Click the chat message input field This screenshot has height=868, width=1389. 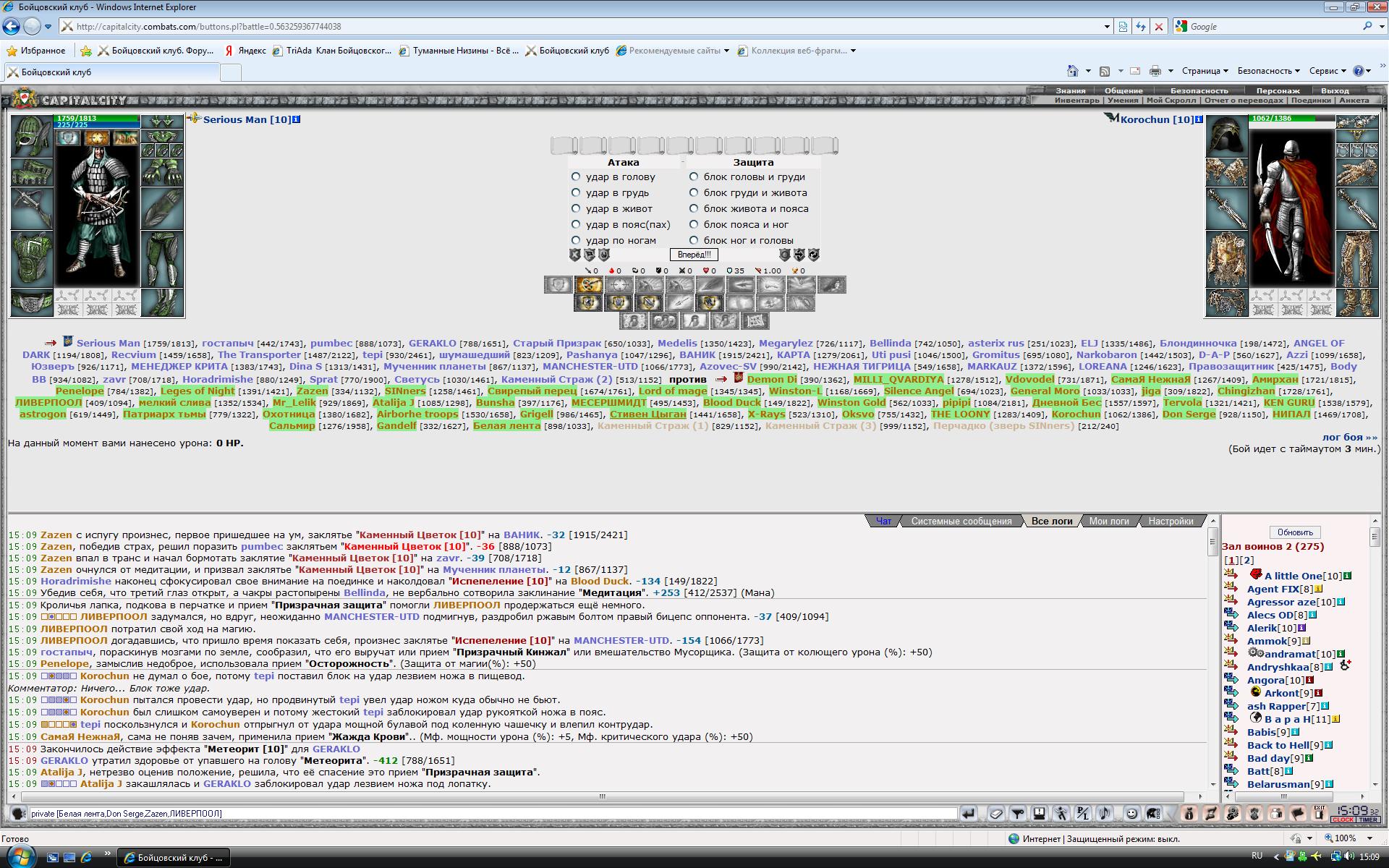pos(492,814)
